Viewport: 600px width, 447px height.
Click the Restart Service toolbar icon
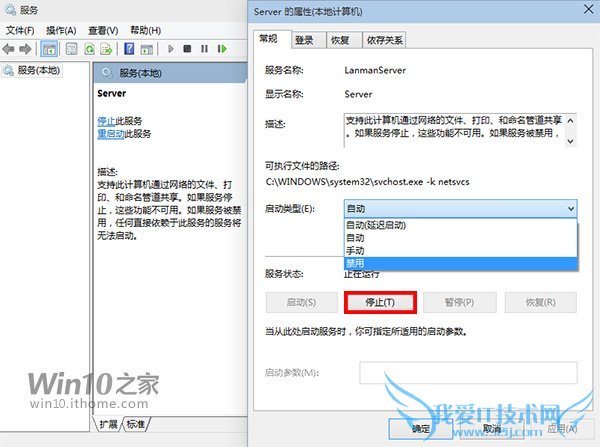coord(222,49)
